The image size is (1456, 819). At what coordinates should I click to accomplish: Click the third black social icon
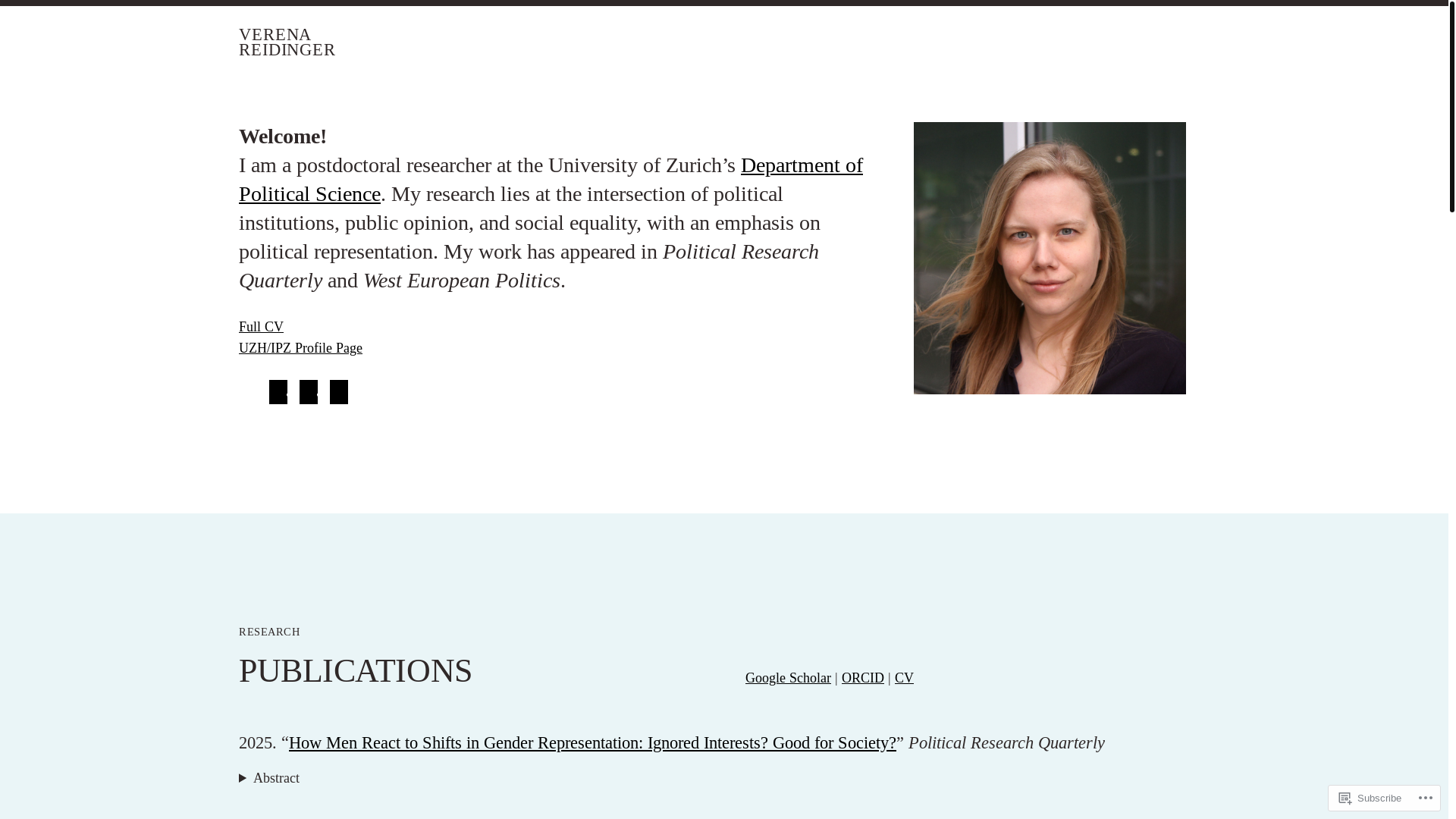(x=339, y=392)
